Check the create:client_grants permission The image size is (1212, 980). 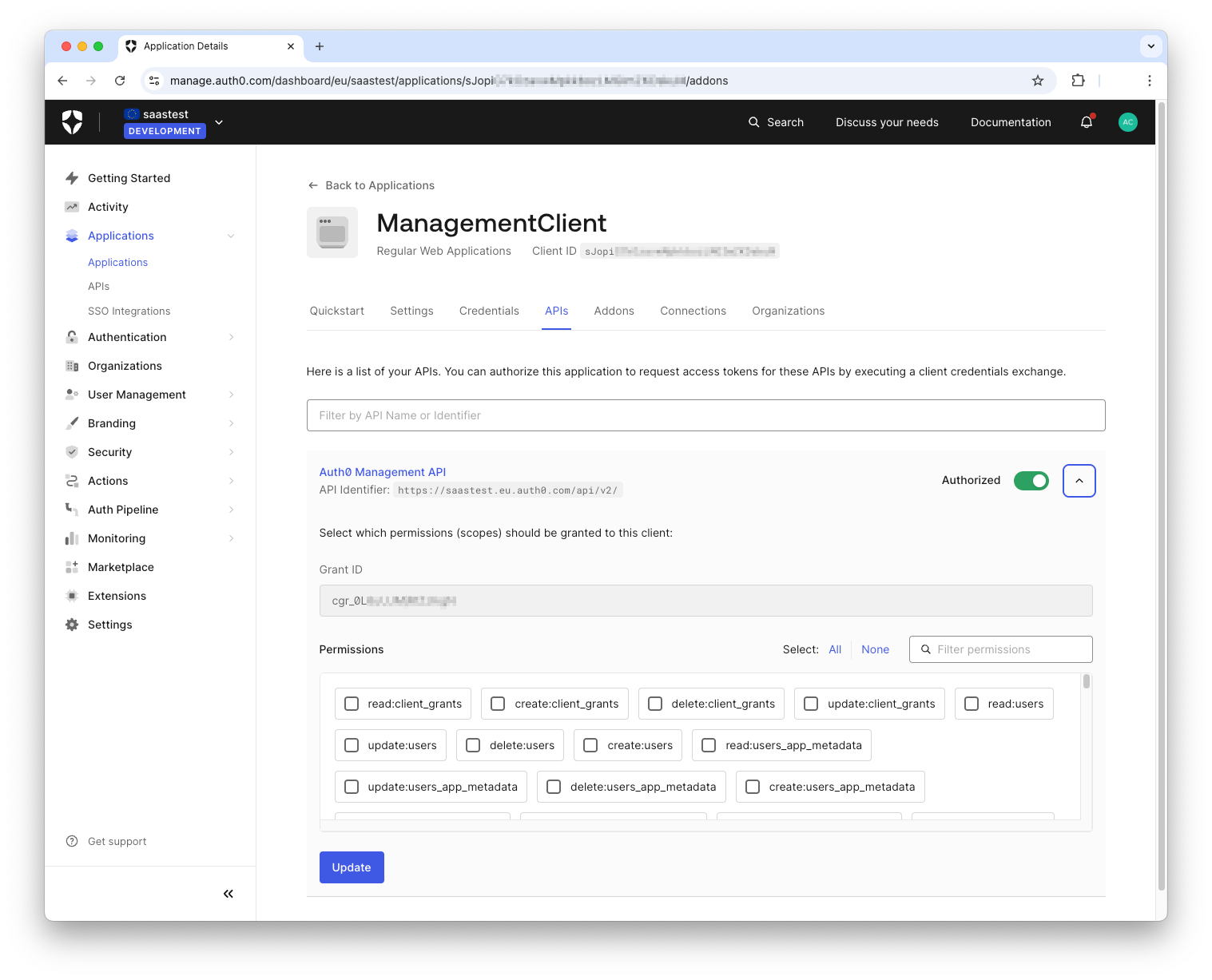(498, 704)
